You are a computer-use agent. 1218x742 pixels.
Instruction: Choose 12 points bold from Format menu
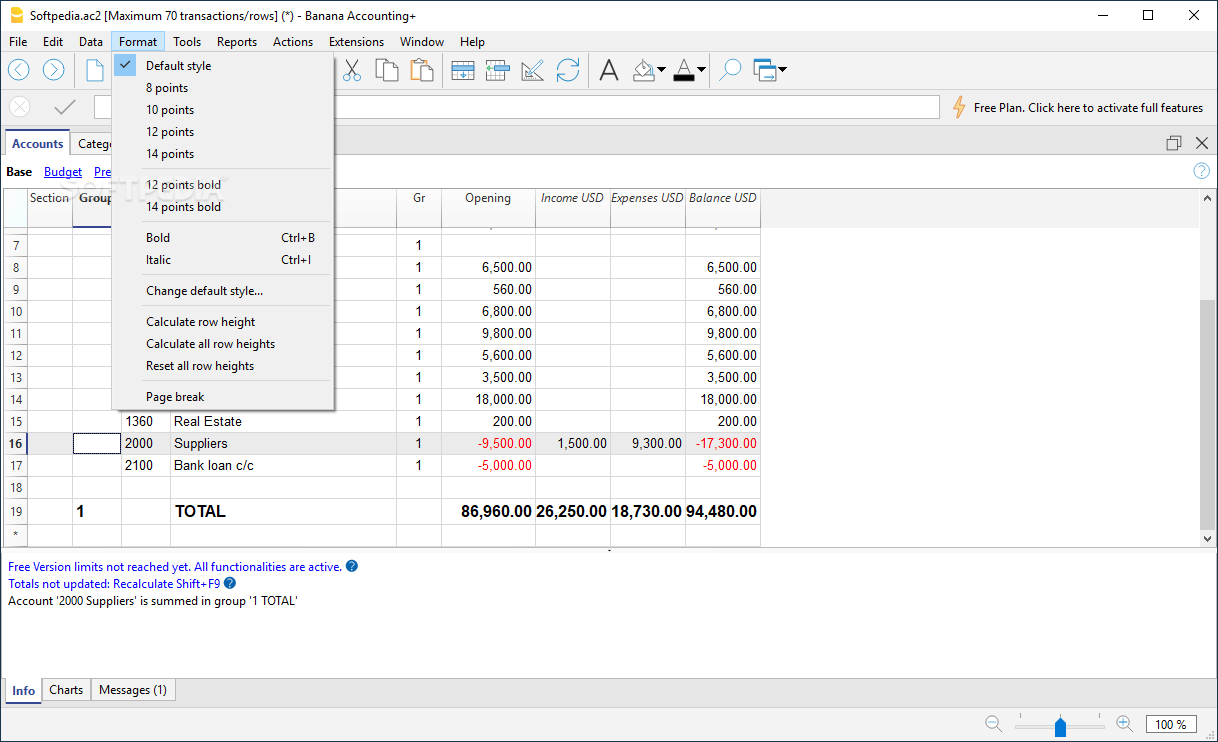223,185
